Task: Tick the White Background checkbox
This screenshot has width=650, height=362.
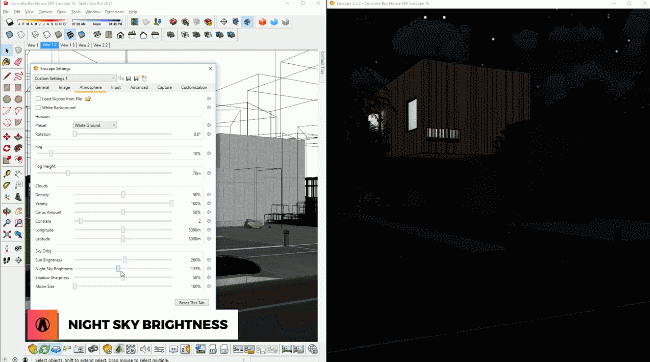Action: pyautogui.click(x=38, y=107)
